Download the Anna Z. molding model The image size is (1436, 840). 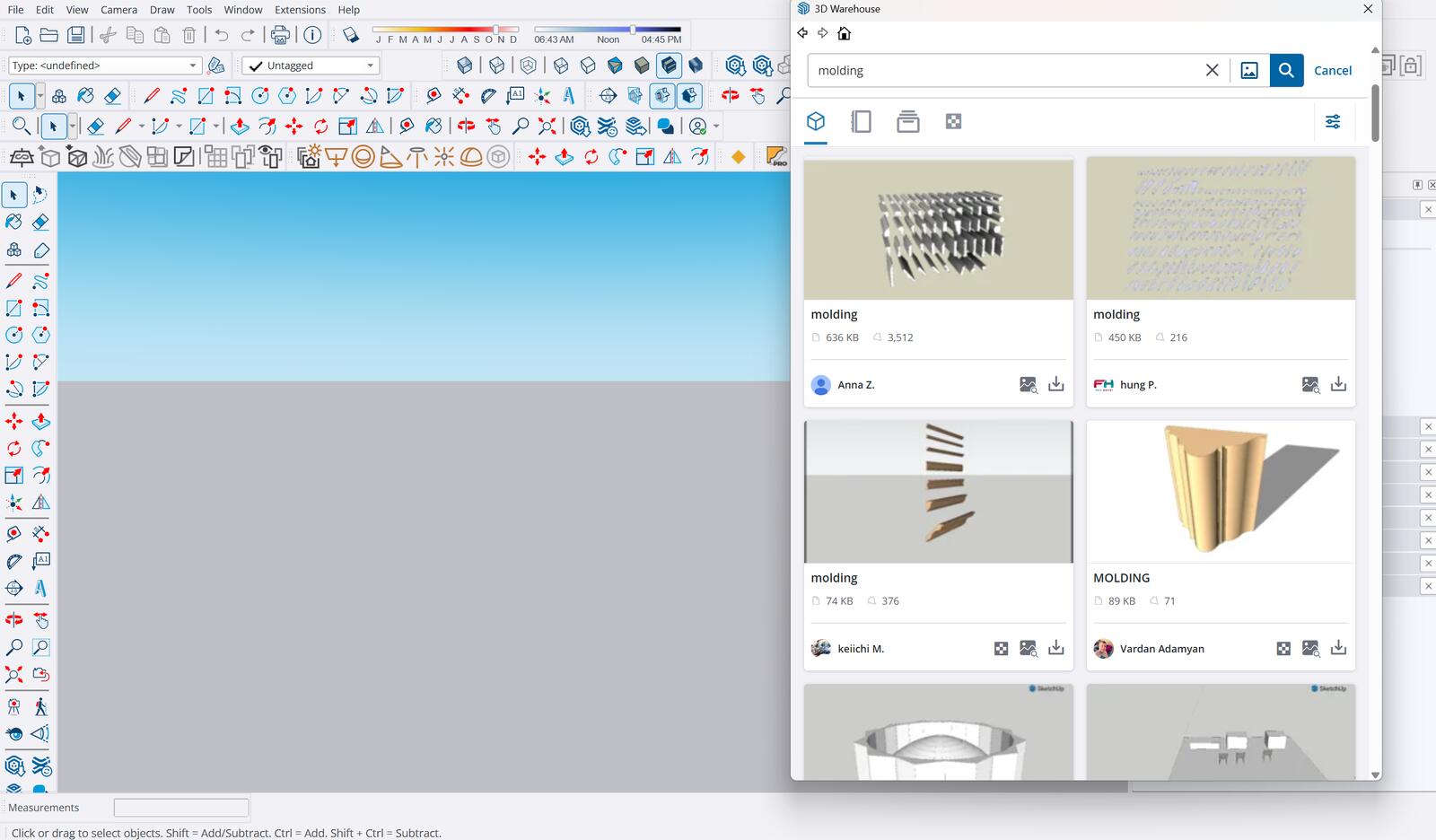pyautogui.click(x=1056, y=384)
